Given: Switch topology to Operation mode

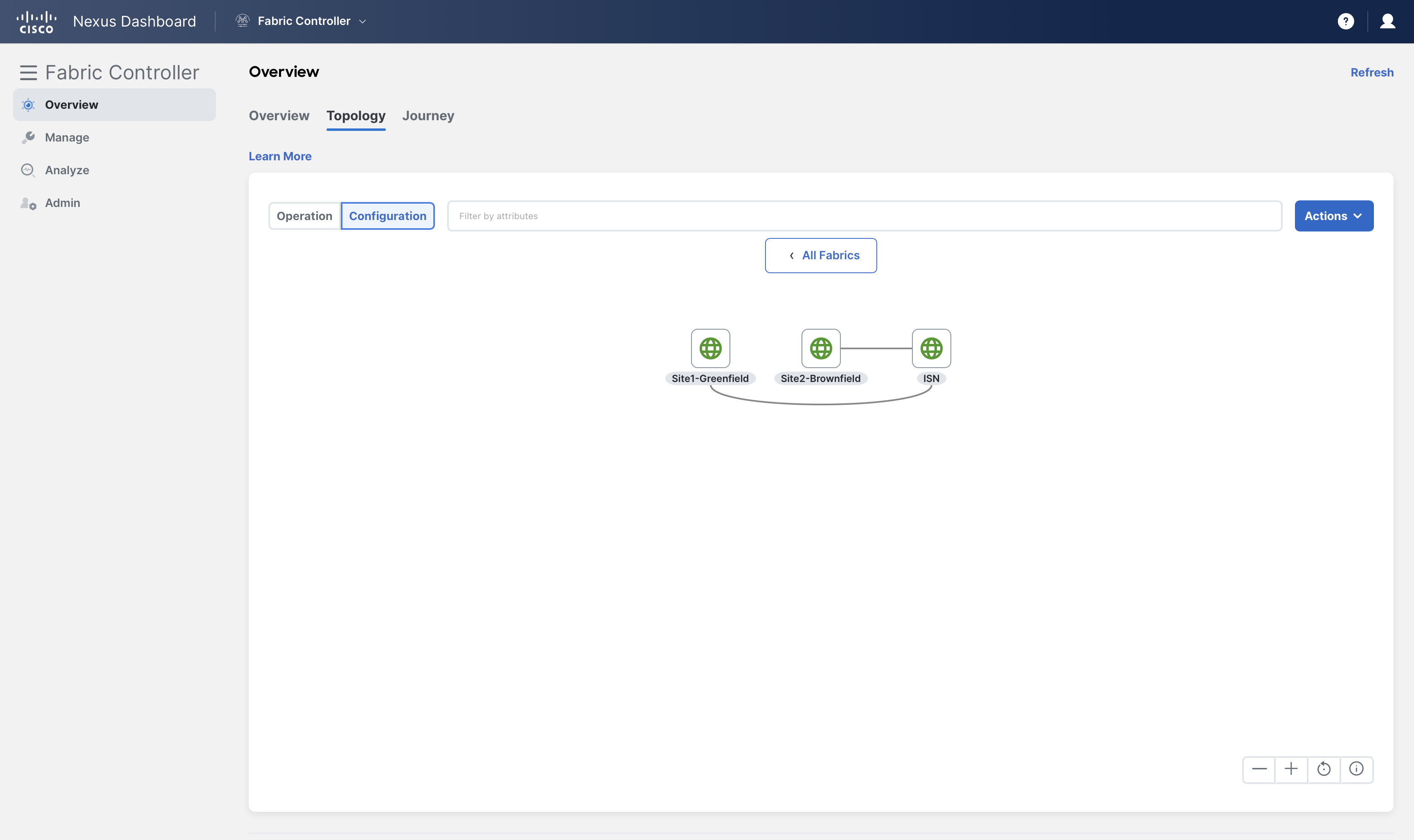Looking at the screenshot, I should (305, 216).
